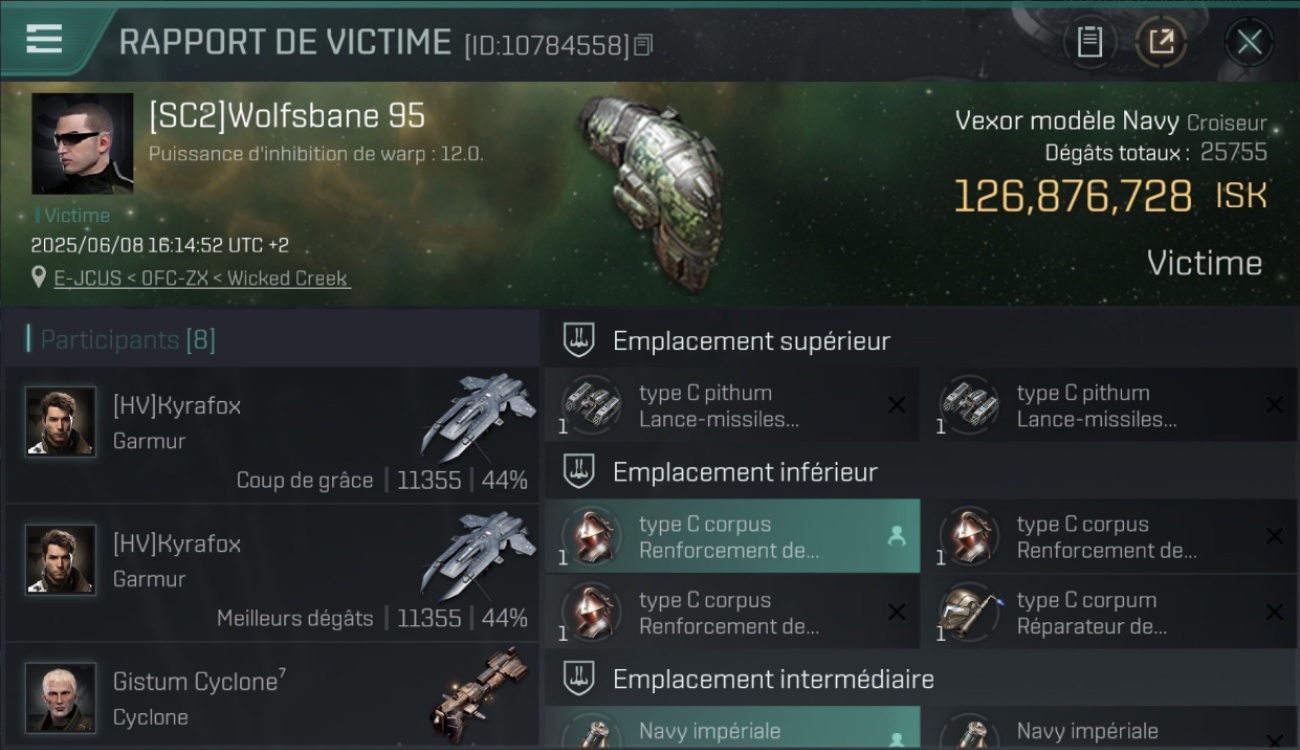Click corpum Réparateur module icon
1300x750 pixels.
click(x=969, y=612)
